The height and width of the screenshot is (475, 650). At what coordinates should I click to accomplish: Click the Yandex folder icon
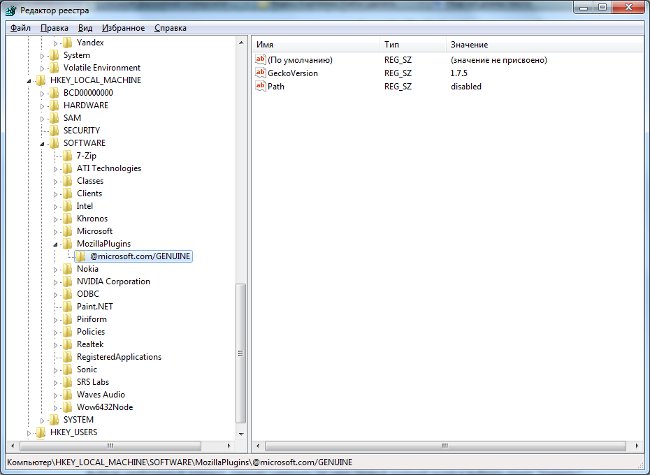[x=67, y=42]
